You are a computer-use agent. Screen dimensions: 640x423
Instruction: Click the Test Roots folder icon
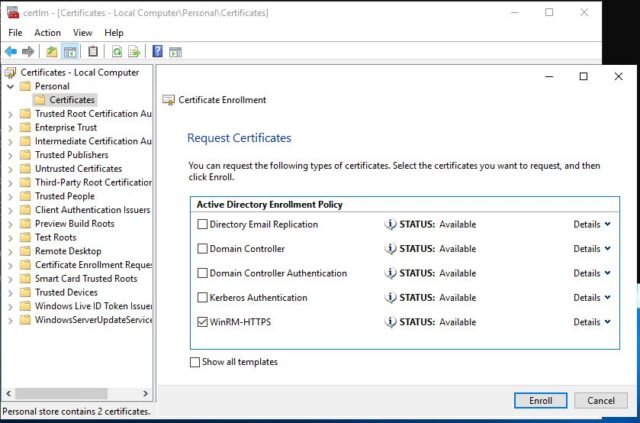(25, 237)
